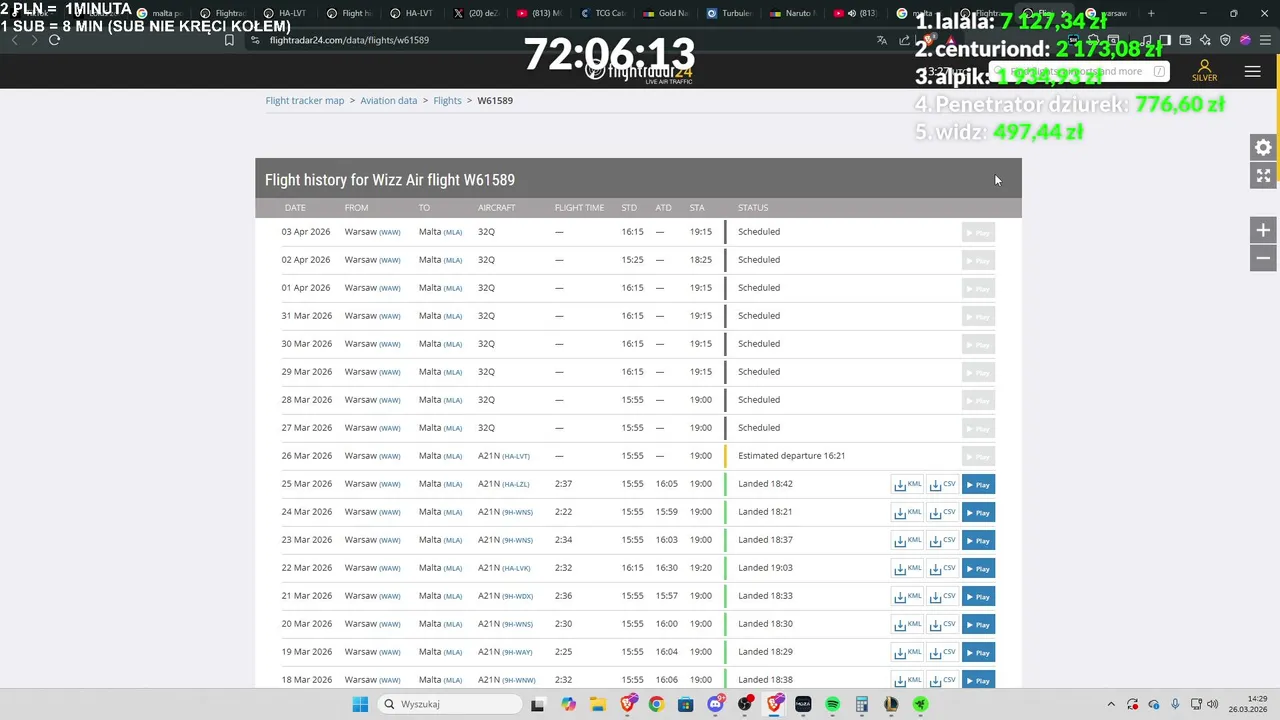The height and width of the screenshot is (720, 1280).
Task: Play the 21 Mar 2026 flight replay
Action: pyautogui.click(x=978, y=597)
